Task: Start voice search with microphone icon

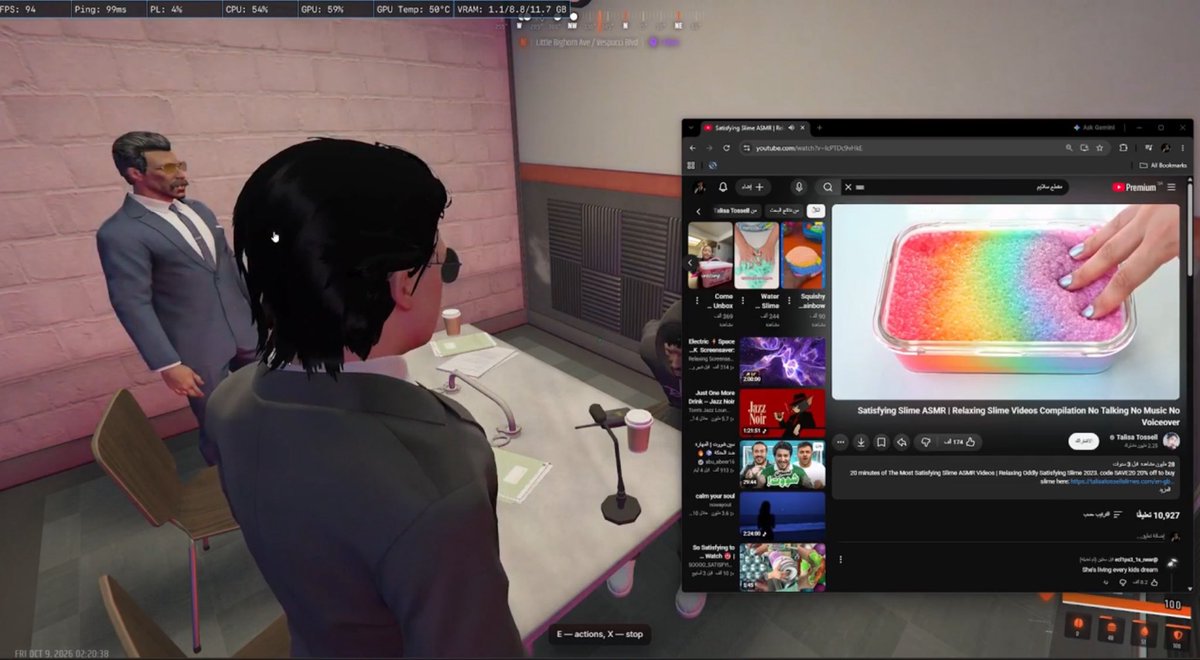Action: [799, 187]
